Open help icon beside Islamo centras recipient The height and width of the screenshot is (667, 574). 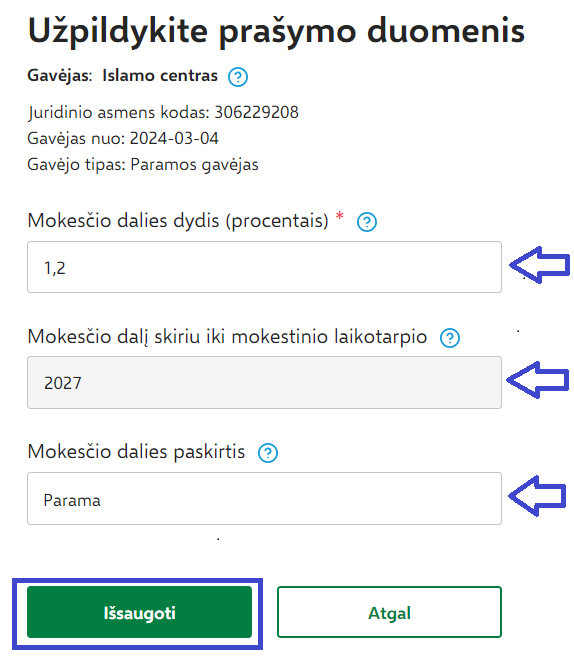tap(237, 77)
